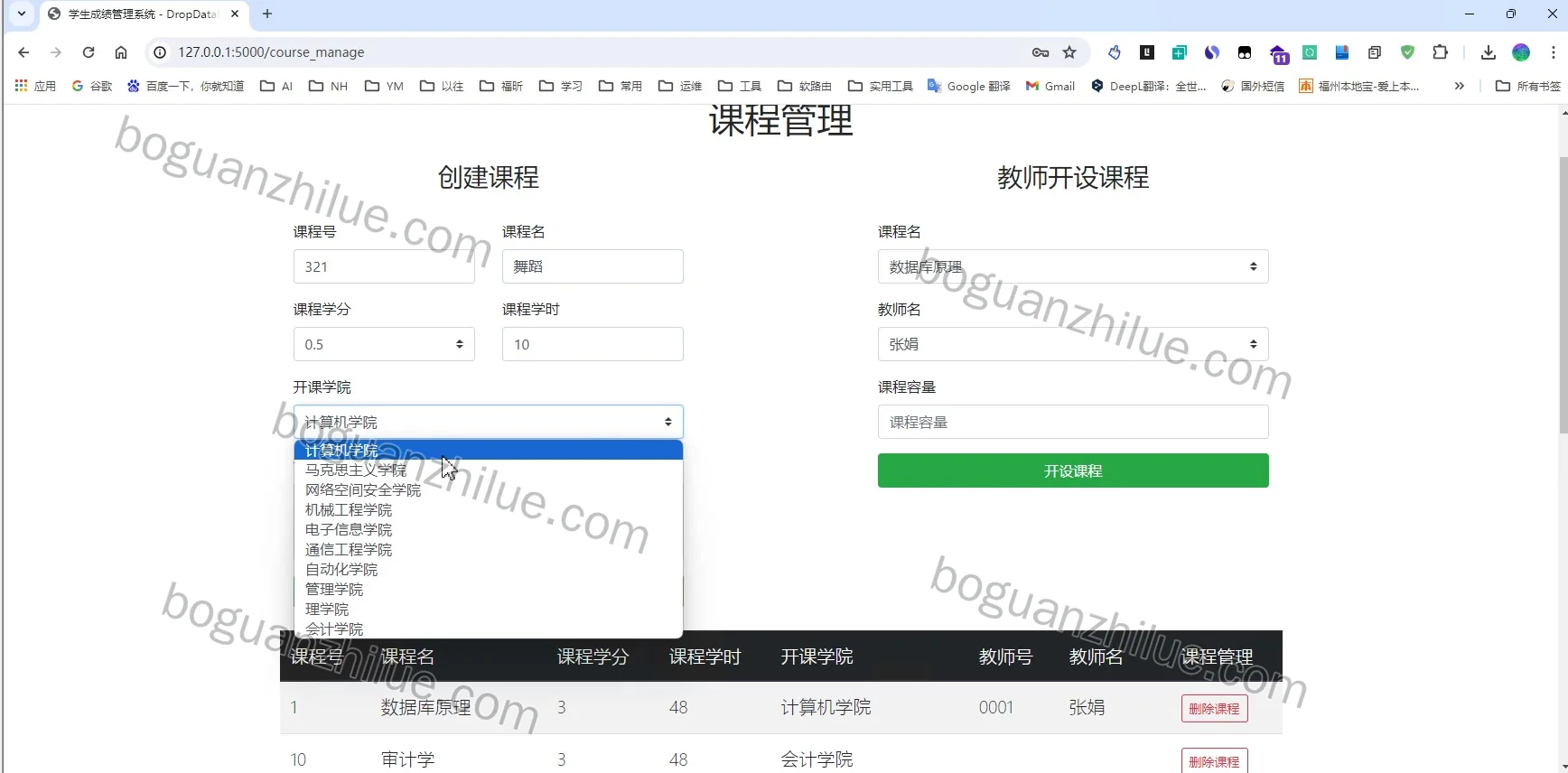The height and width of the screenshot is (773, 1568).
Task: Delete the 数据库原理 course row
Action: pyautogui.click(x=1214, y=709)
